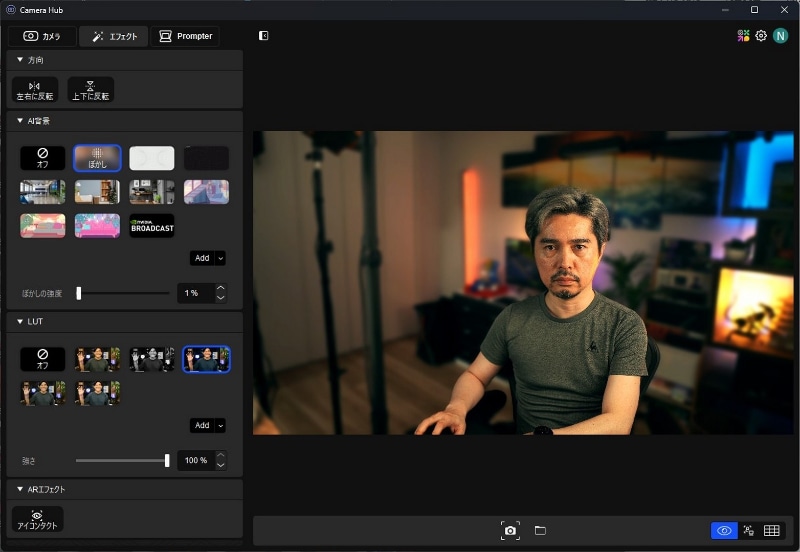Open the Prompter tab
Image resolution: width=800 pixels, height=552 pixels.
(185, 36)
